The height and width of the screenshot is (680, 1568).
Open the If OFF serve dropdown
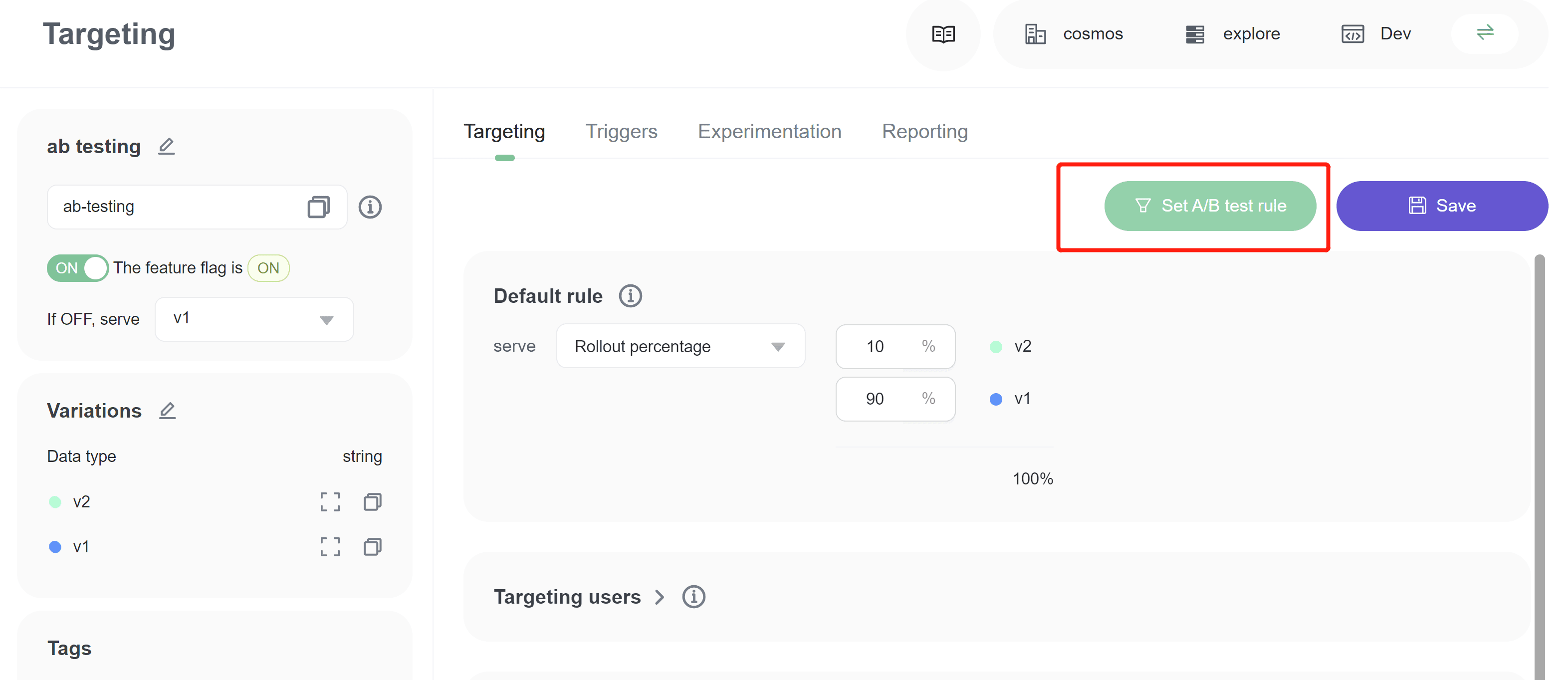pos(254,319)
